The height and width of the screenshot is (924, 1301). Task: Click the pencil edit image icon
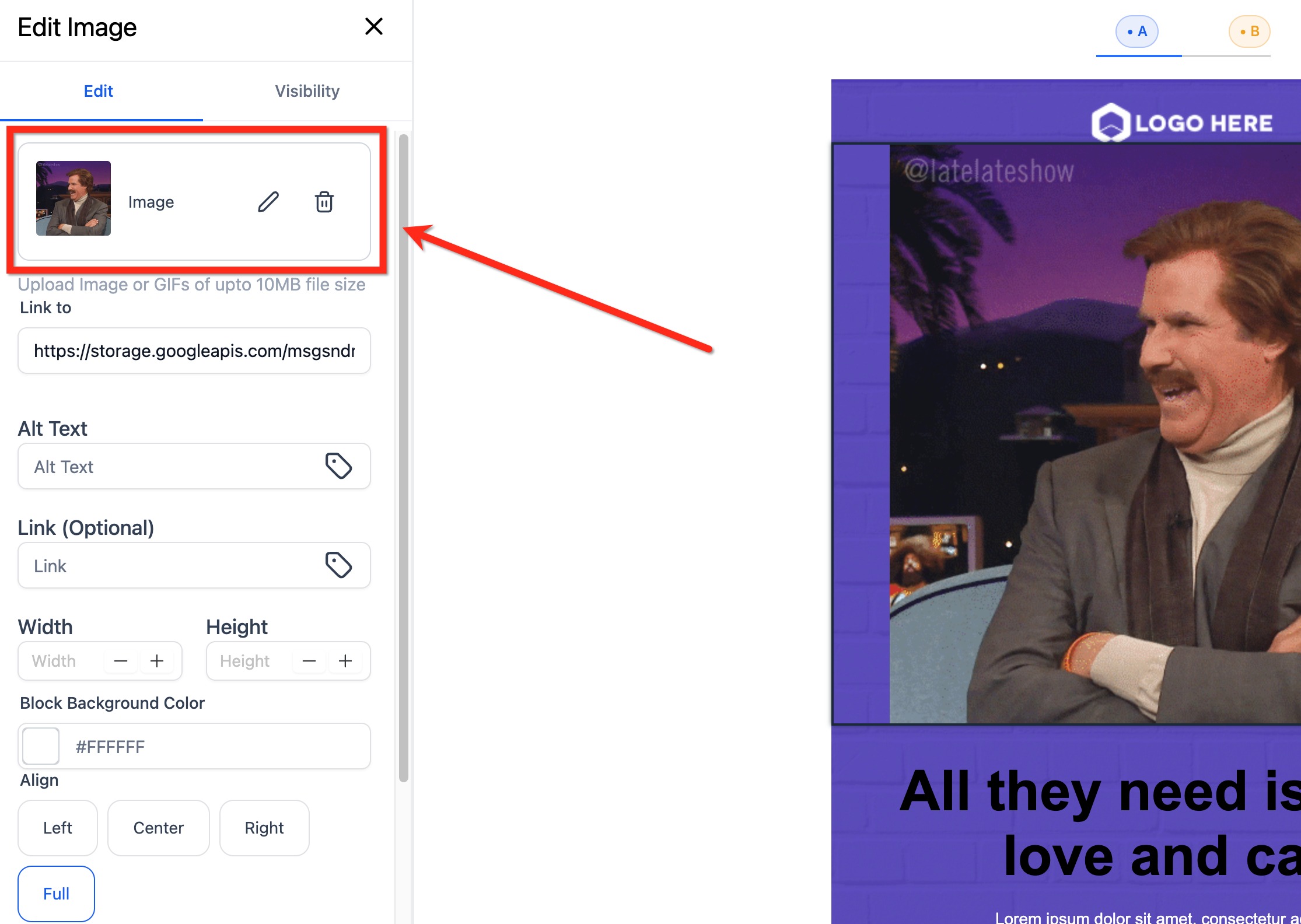point(268,202)
